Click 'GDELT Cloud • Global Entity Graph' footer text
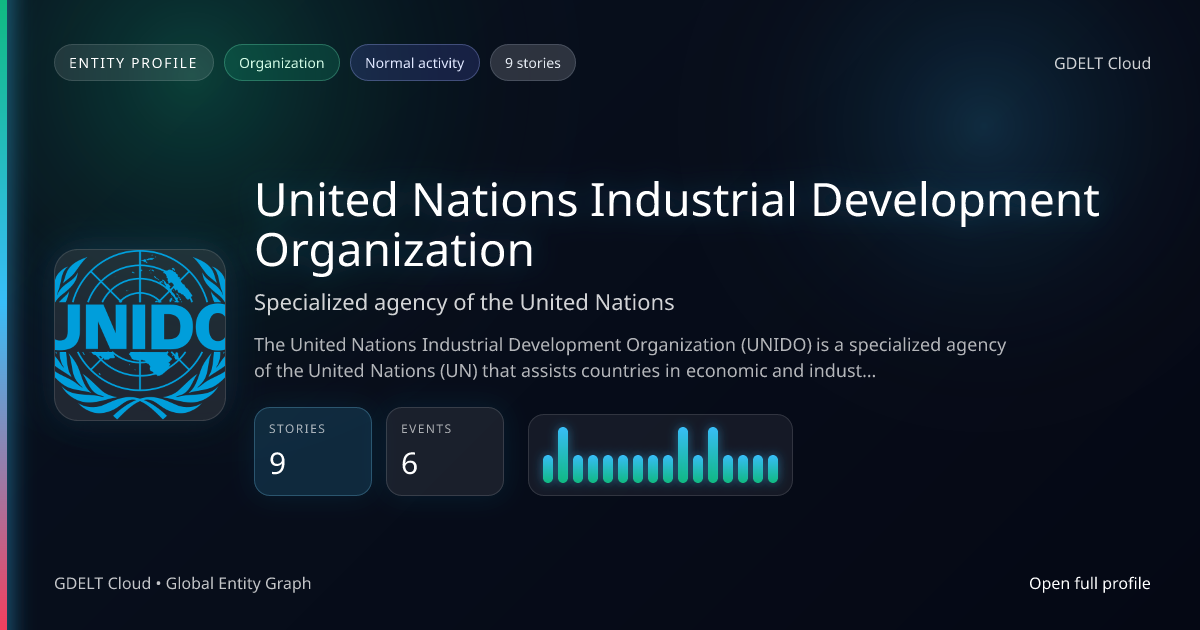The width and height of the screenshot is (1200, 630). [x=183, y=583]
